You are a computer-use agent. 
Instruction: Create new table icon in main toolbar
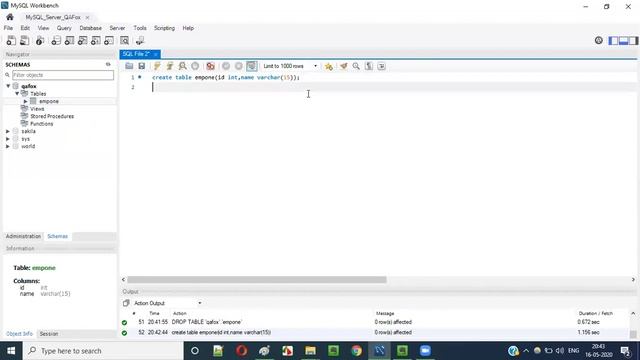coord(69,40)
